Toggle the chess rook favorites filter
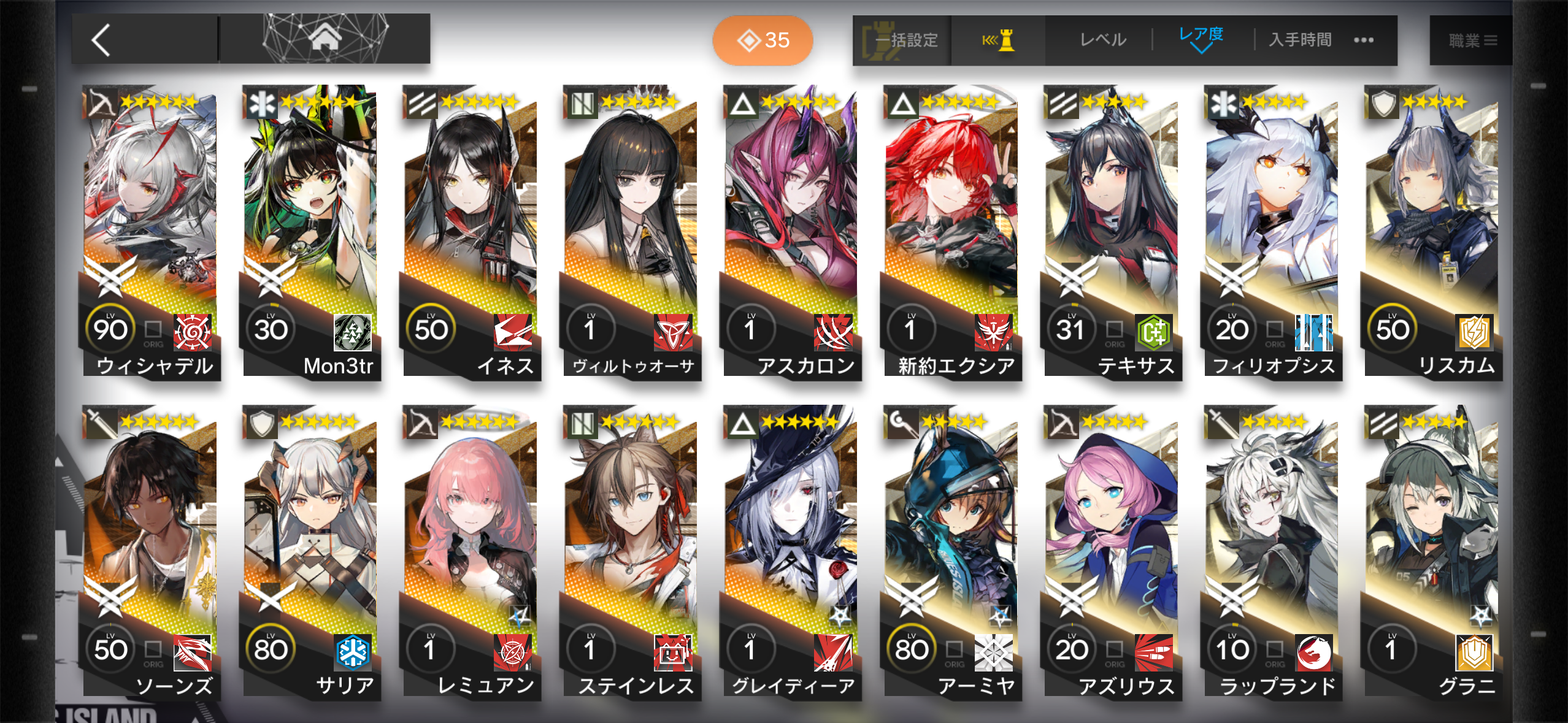 pyautogui.click(x=999, y=40)
